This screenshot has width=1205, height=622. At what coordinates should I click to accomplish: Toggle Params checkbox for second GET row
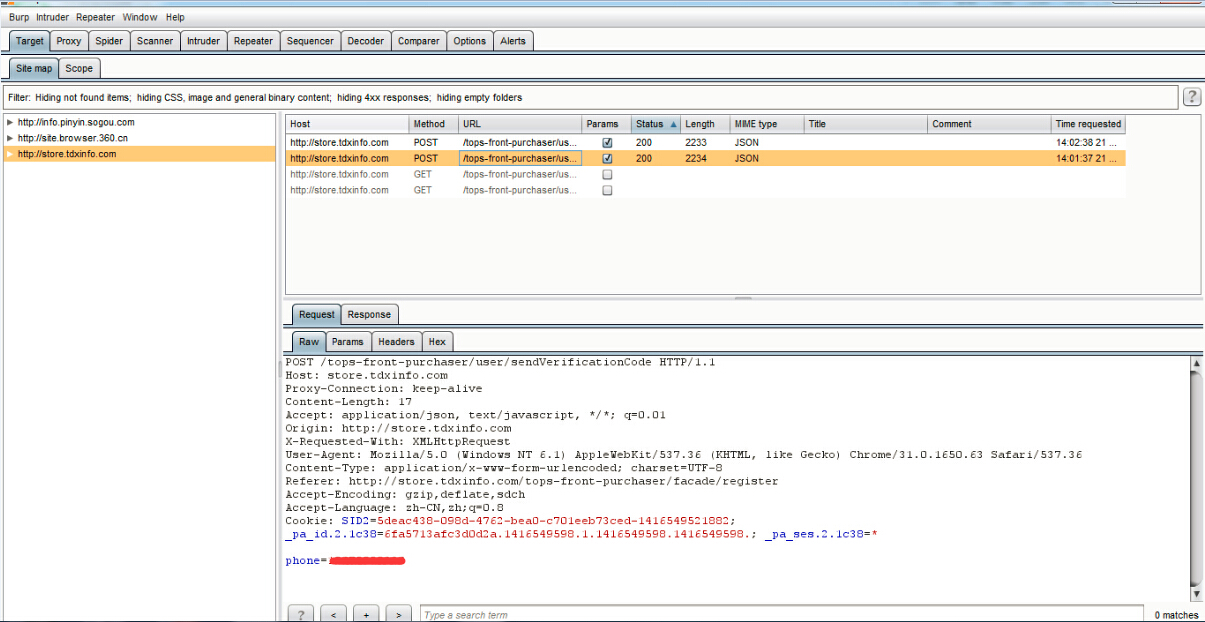[x=607, y=190]
